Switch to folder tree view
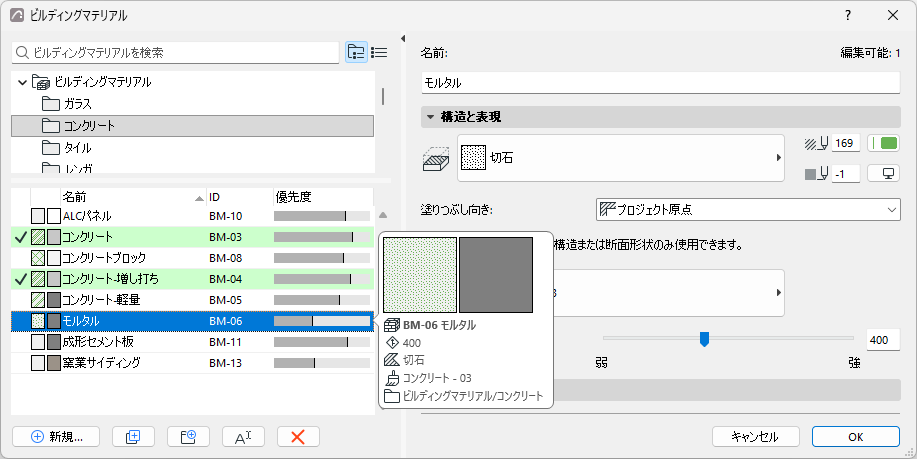Viewport: 917px width, 459px height. [x=356, y=52]
